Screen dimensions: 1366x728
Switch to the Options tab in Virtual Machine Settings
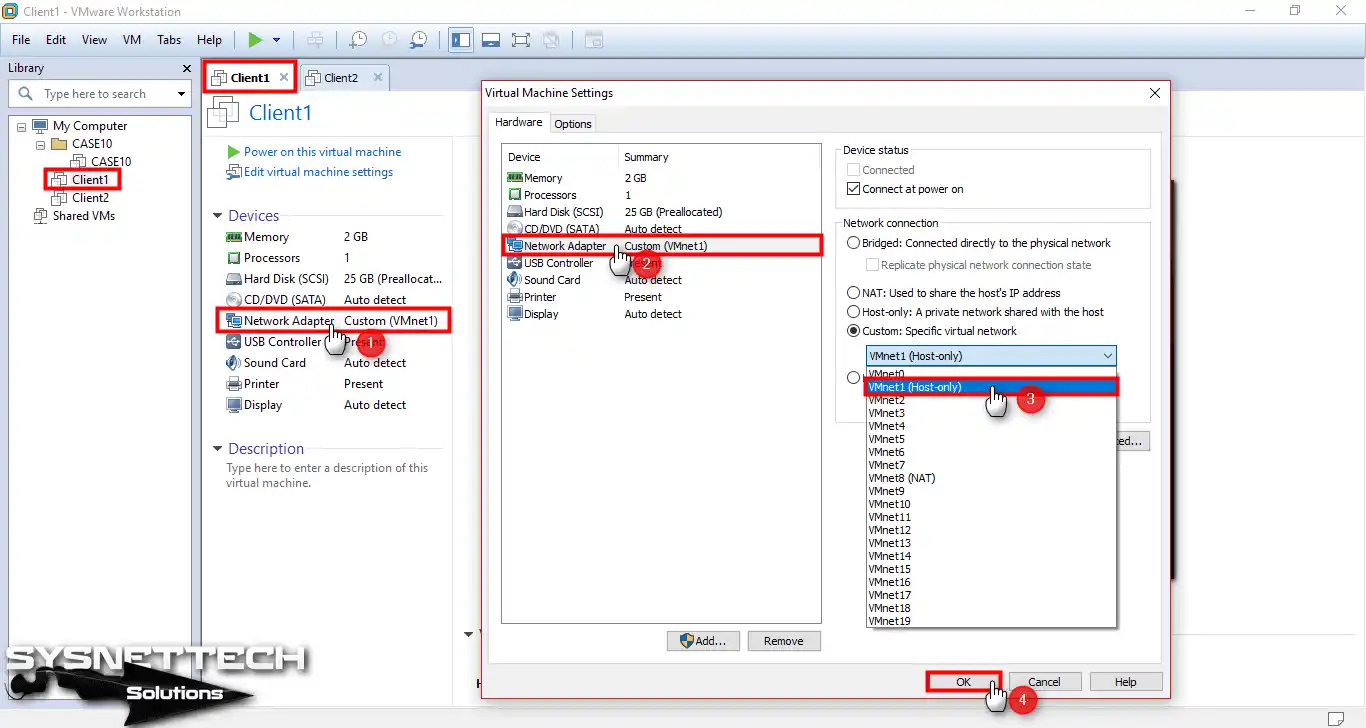(572, 123)
